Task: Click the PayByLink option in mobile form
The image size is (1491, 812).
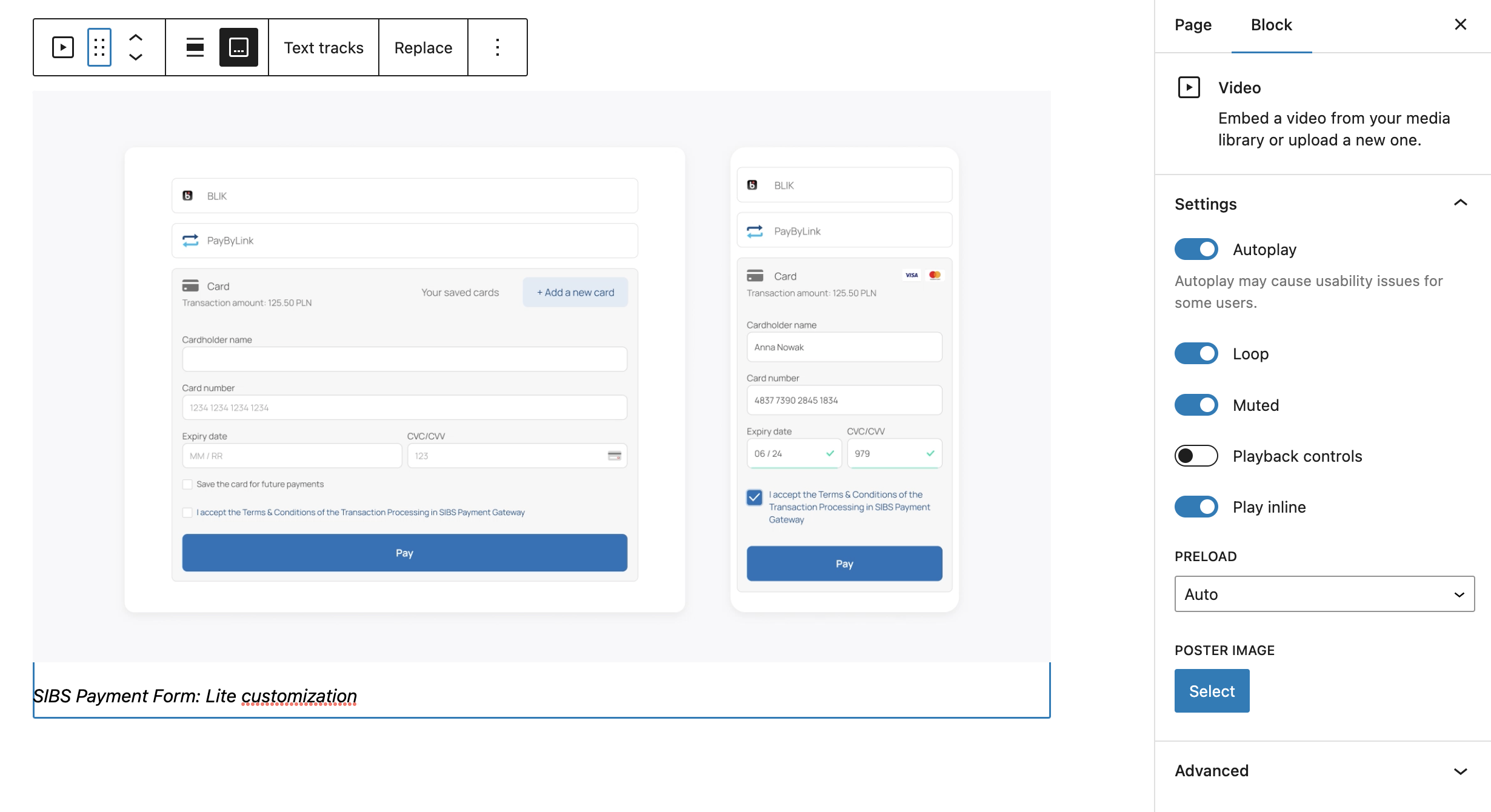Action: 844,231
